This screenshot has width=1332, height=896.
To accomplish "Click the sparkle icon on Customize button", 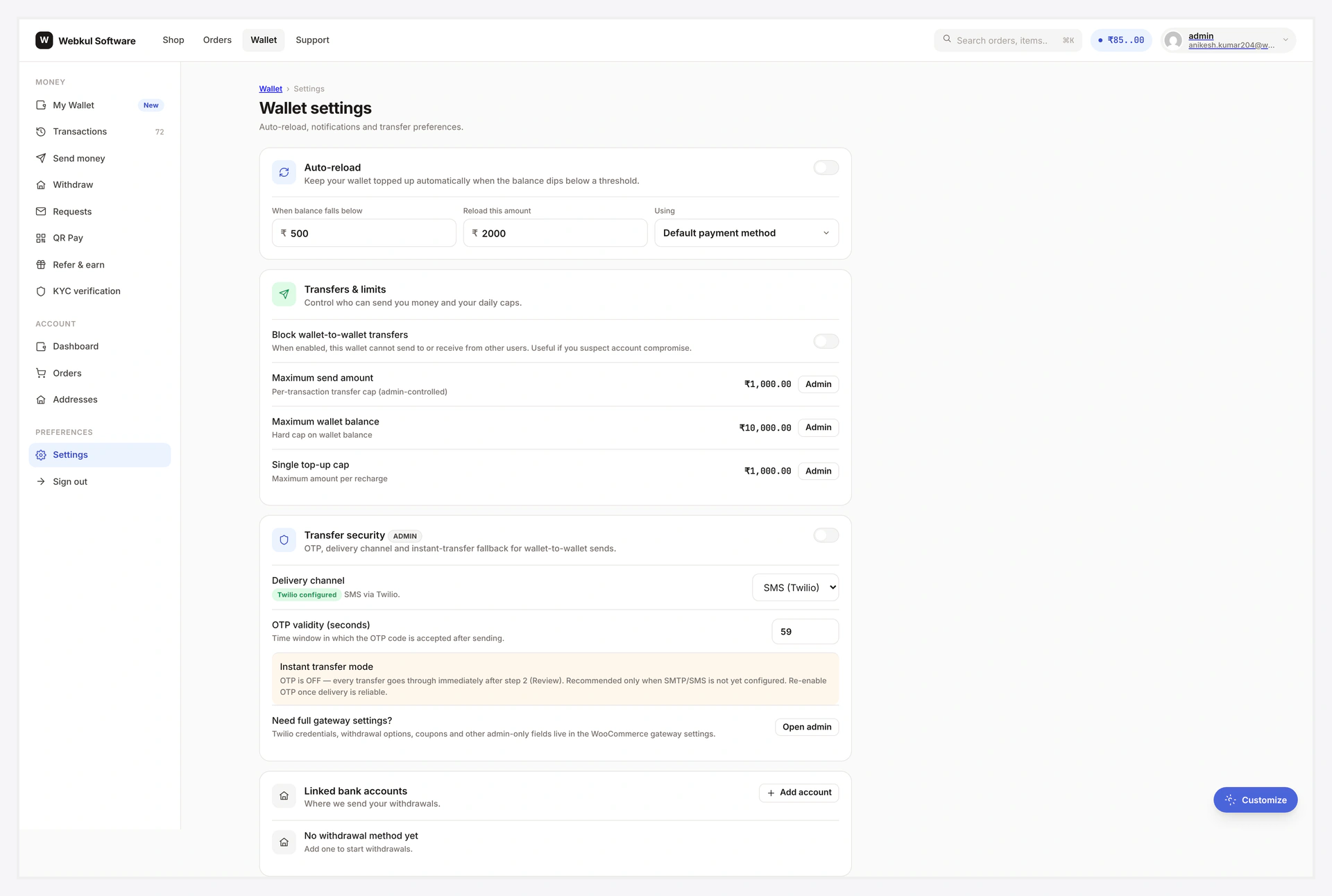I will point(1230,800).
